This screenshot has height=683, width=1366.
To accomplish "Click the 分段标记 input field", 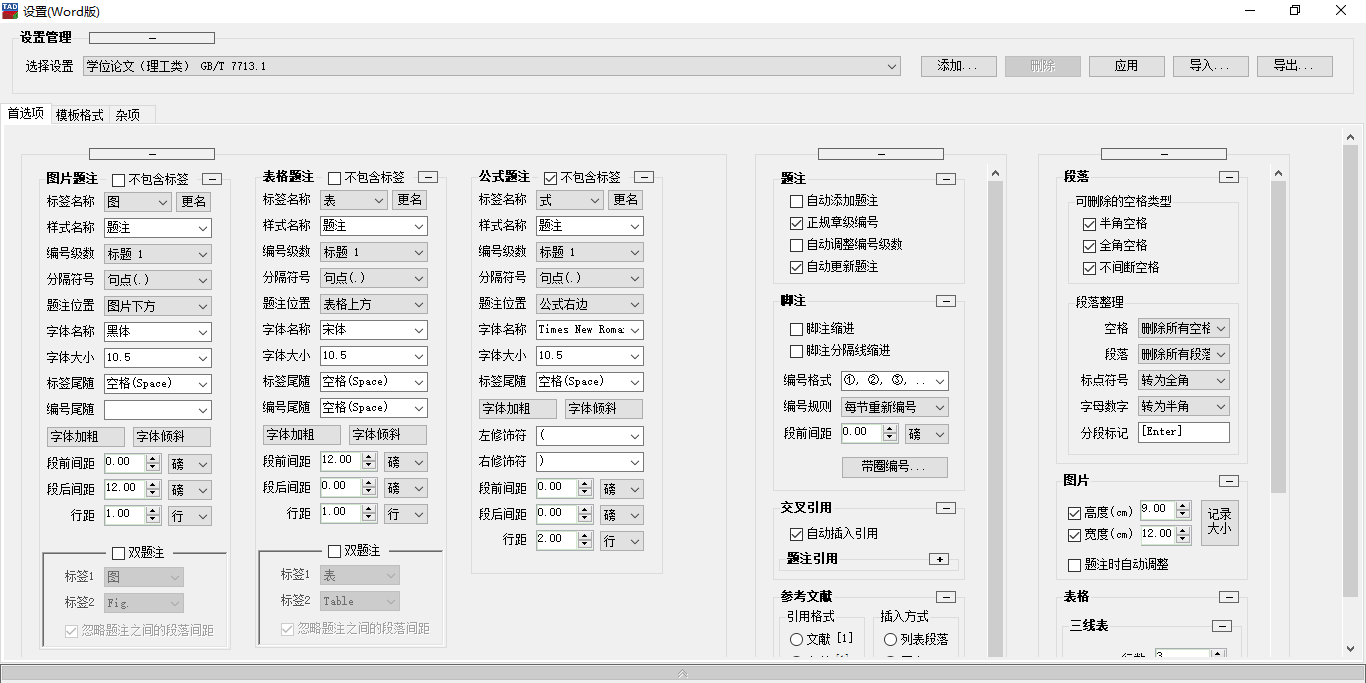I will pyautogui.click(x=1183, y=432).
